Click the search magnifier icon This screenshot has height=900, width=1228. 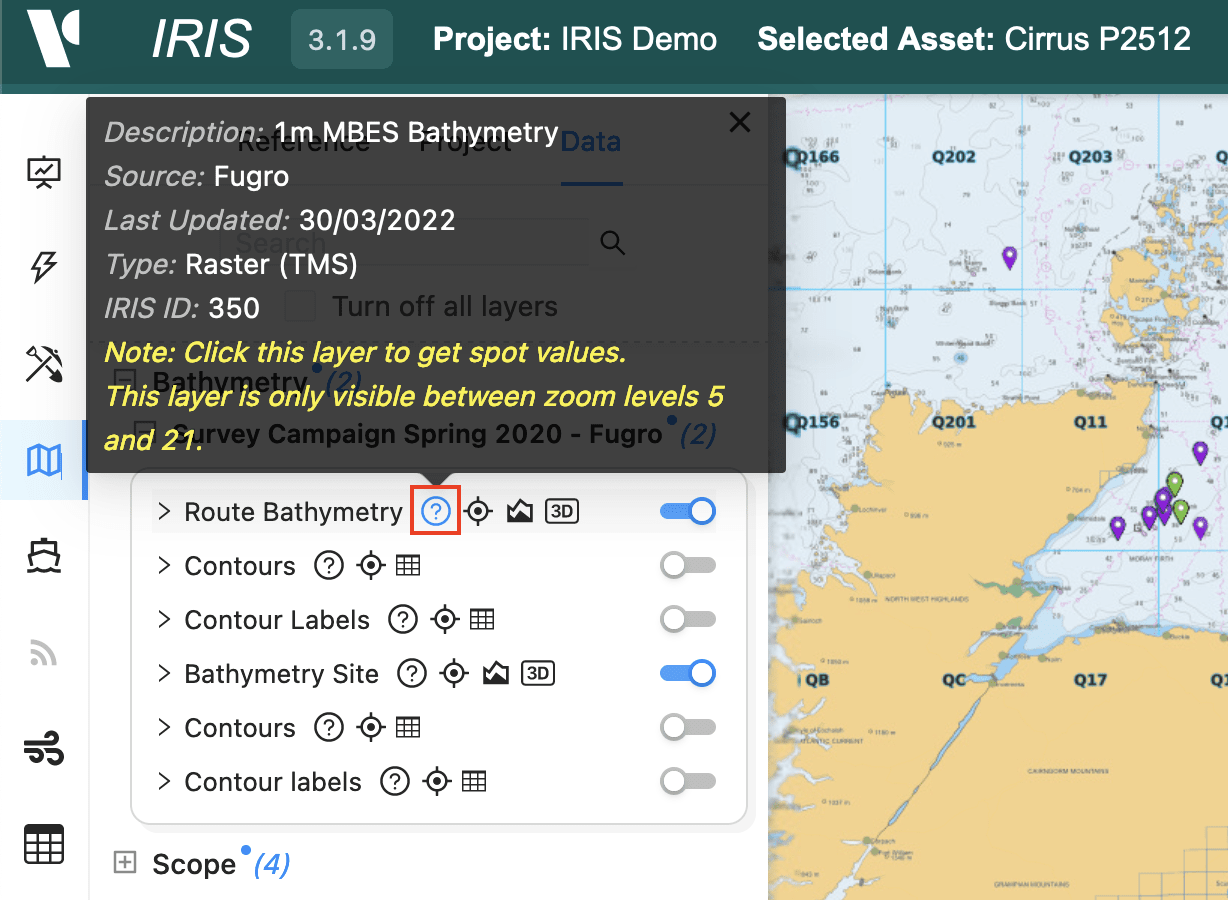click(x=612, y=243)
